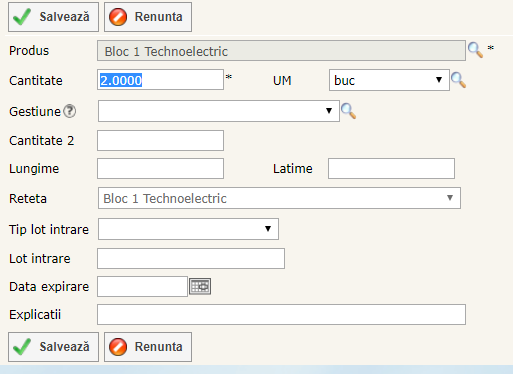Open unit search magnifier next to UM
The width and height of the screenshot is (513, 374).
tap(458, 80)
